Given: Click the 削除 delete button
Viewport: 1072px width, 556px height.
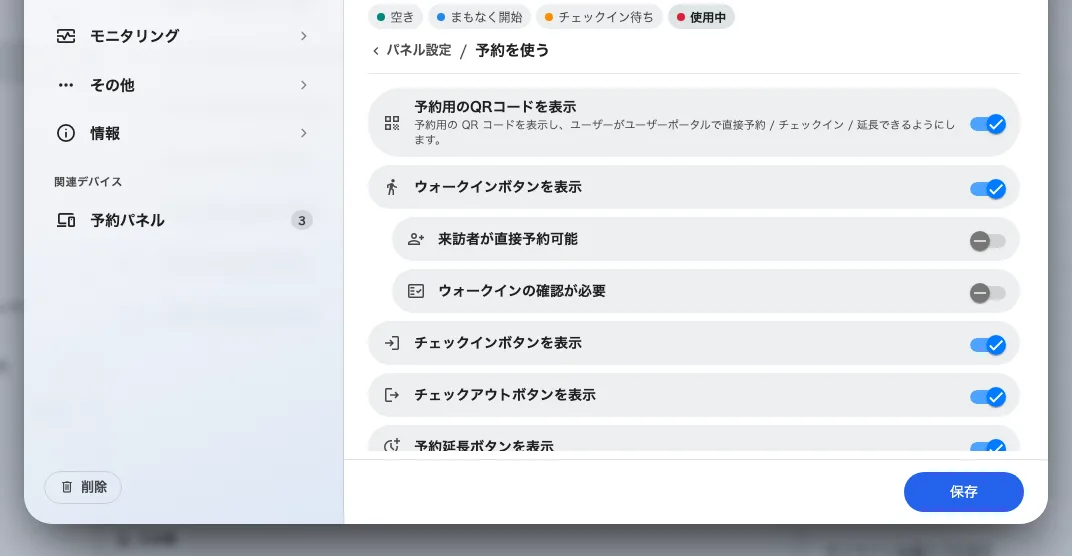Looking at the screenshot, I should pos(83,487).
